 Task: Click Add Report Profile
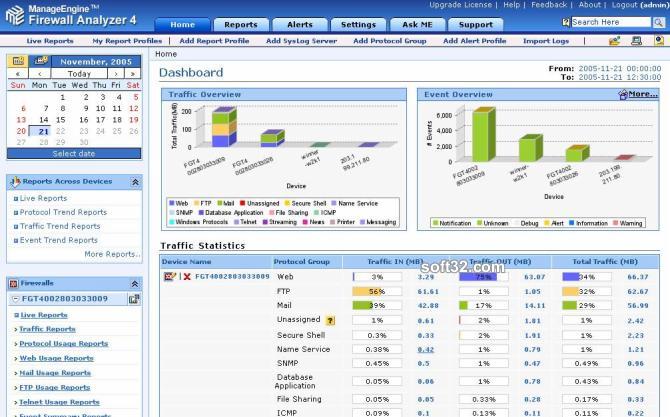pos(215,41)
